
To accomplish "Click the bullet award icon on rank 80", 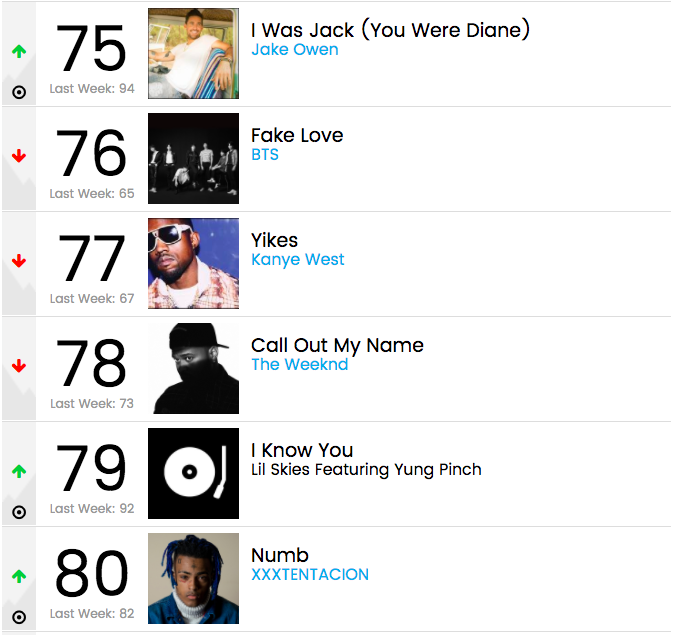I will pyautogui.click(x=19, y=617).
